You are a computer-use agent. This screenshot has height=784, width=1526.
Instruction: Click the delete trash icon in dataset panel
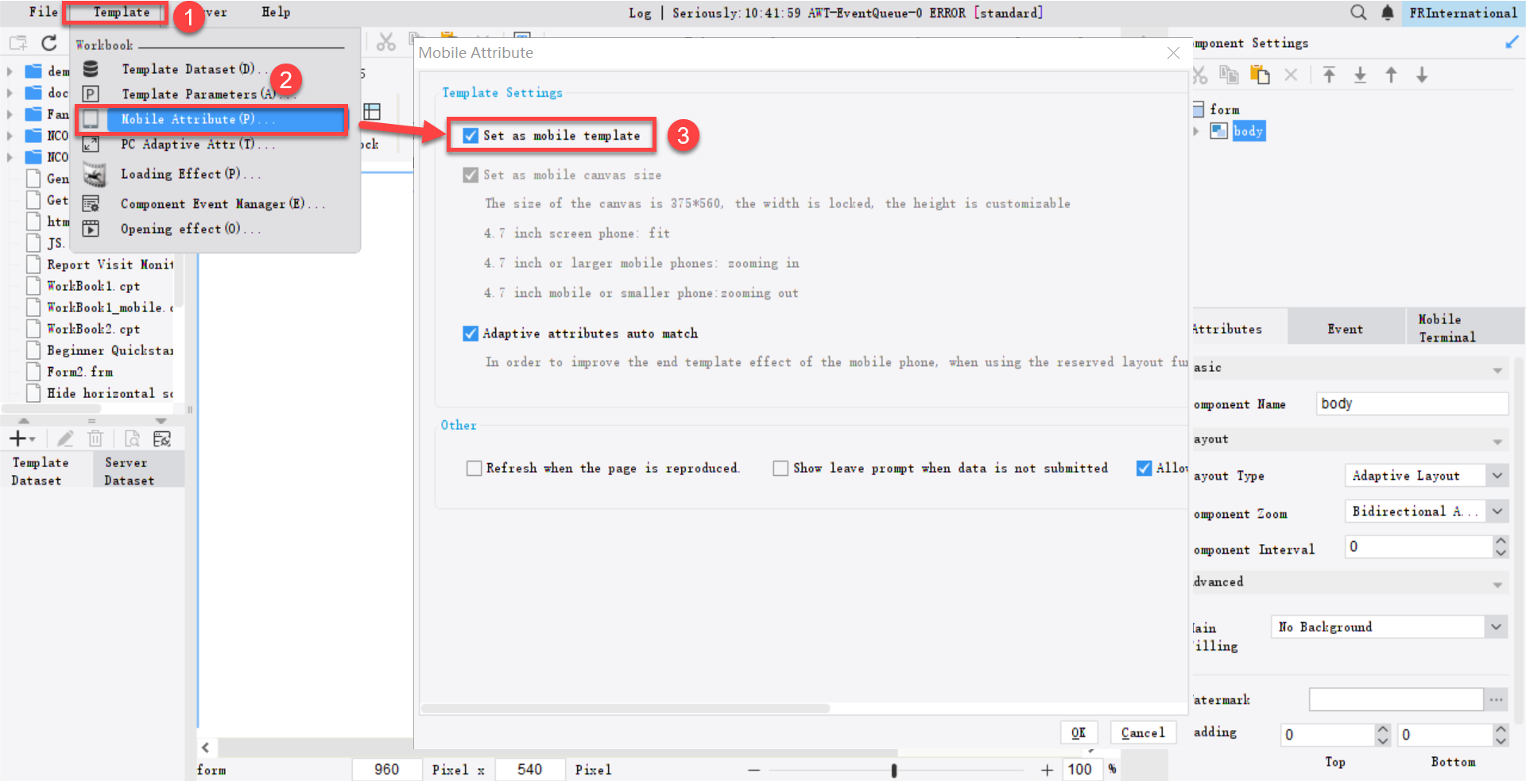pyautogui.click(x=95, y=438)
